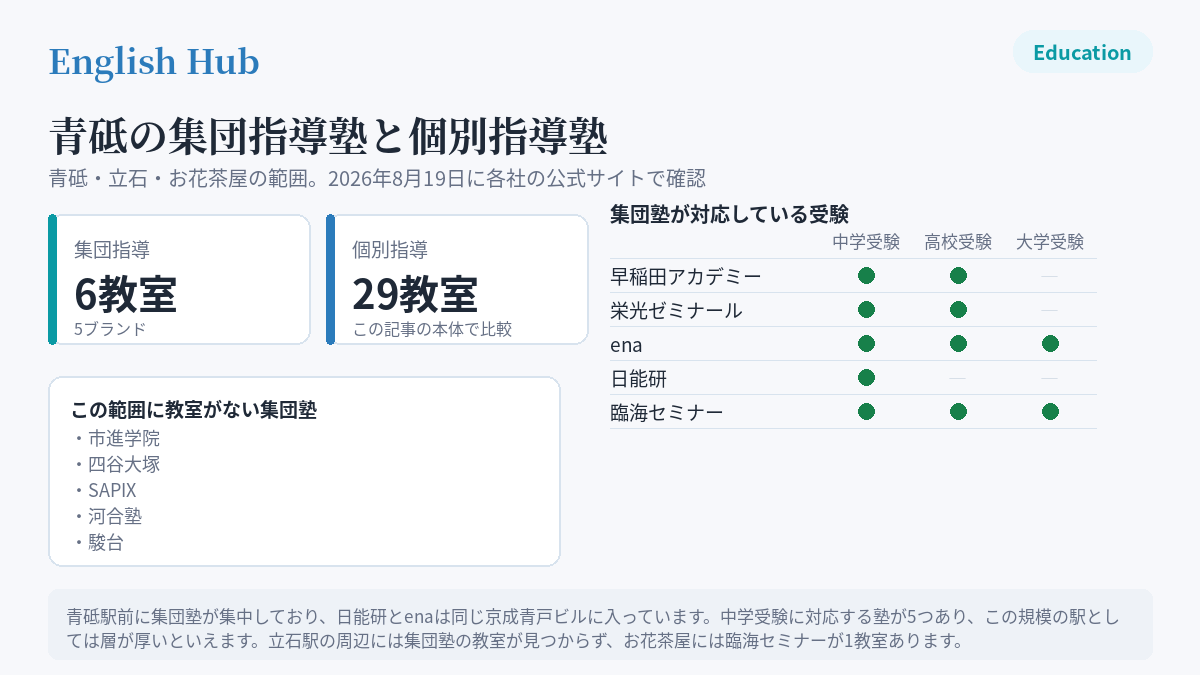Click the Education category badge
Image resolution: width=1200 pixels, height=675 pixels.
point(1083,52)
